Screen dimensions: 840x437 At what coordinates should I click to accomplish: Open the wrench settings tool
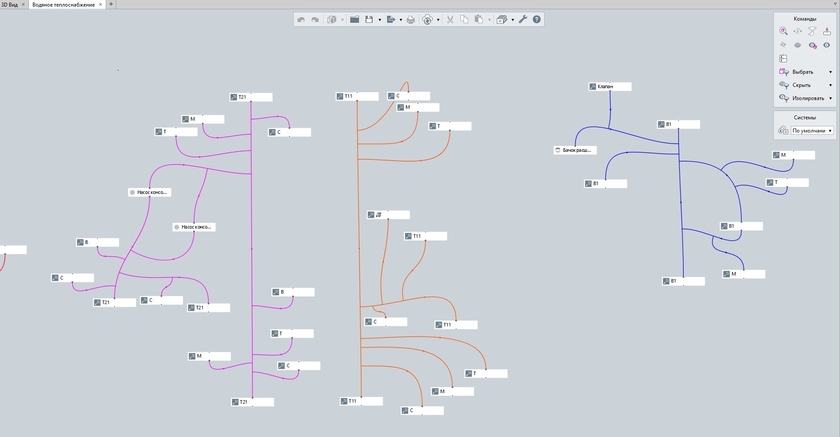[x=522, y=19]
